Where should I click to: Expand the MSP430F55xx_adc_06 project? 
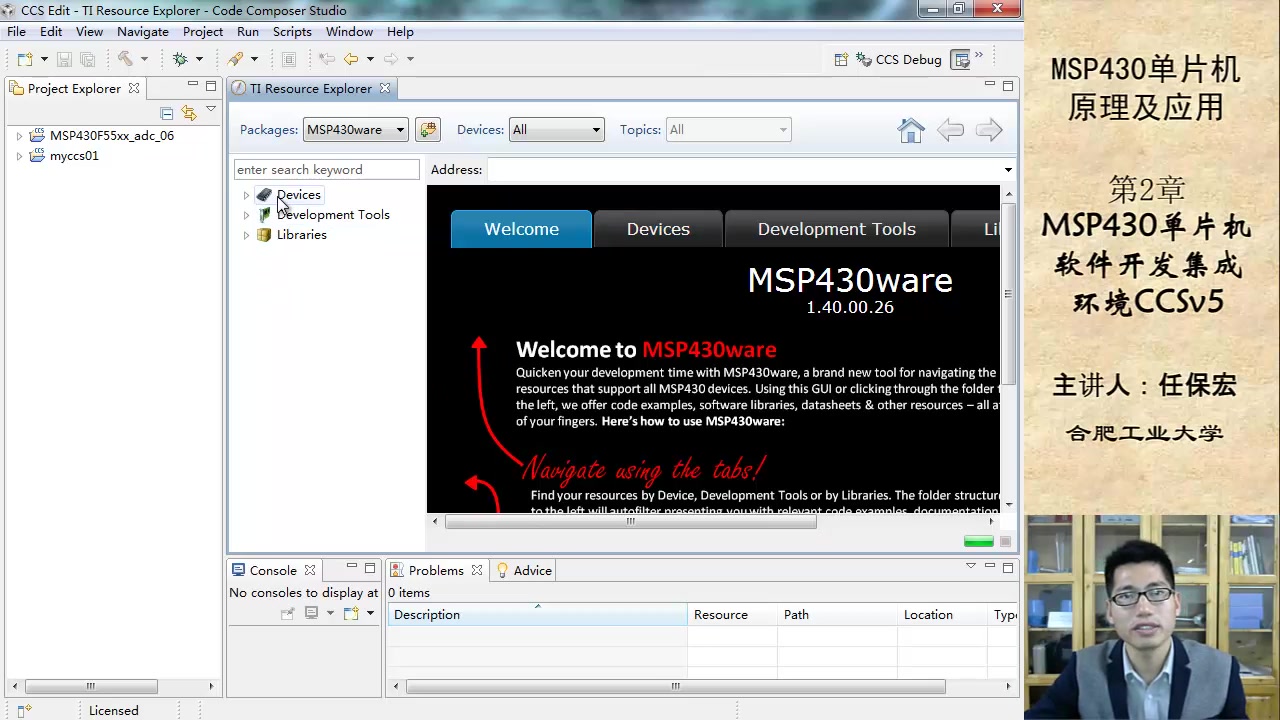tap(19, 136)
